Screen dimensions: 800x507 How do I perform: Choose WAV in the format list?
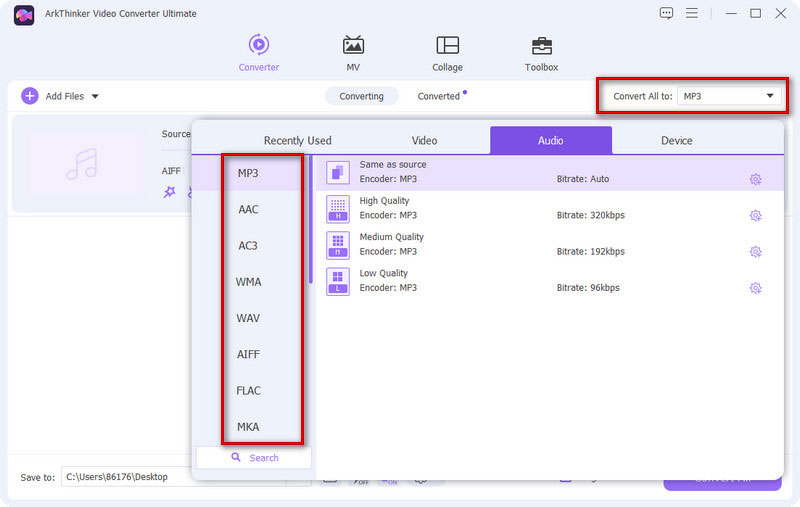[x=248, y=318]
